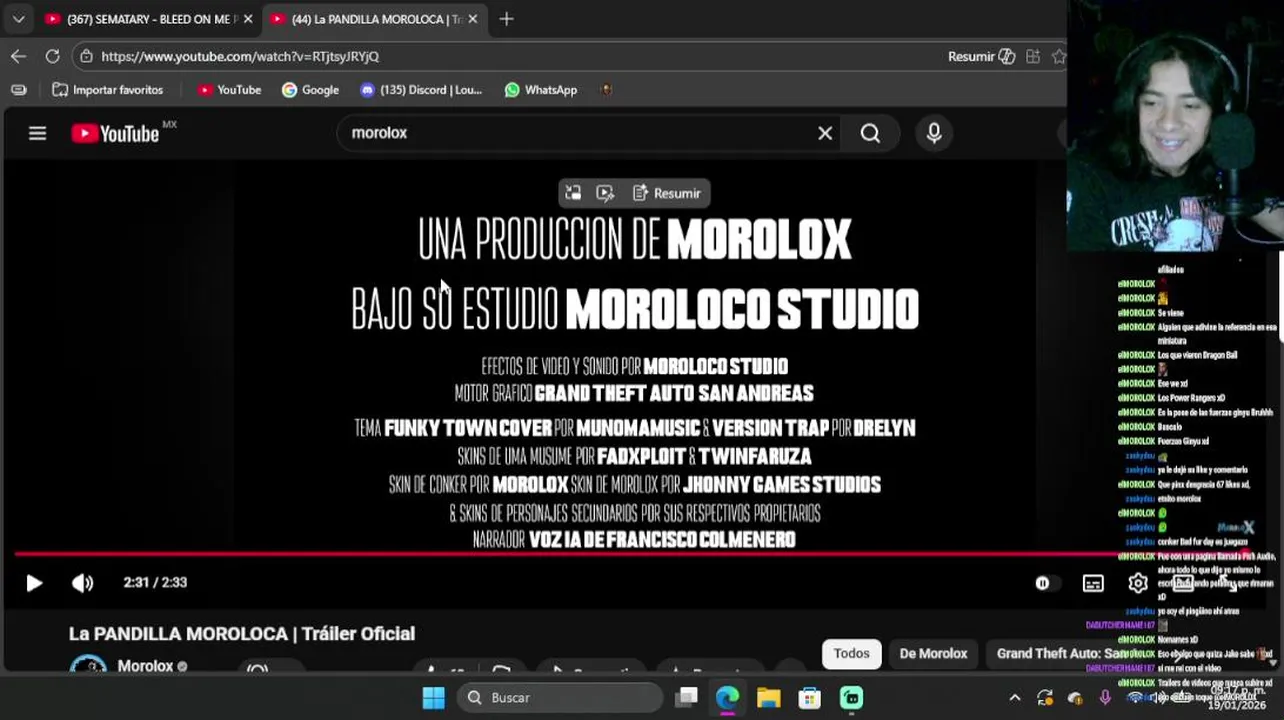Image resolution: width=1284 pixels, height=720 pixels.
Task: Expand hidden system tray icons chevron
Action: pyautogui.click(x=1014, y=698)
